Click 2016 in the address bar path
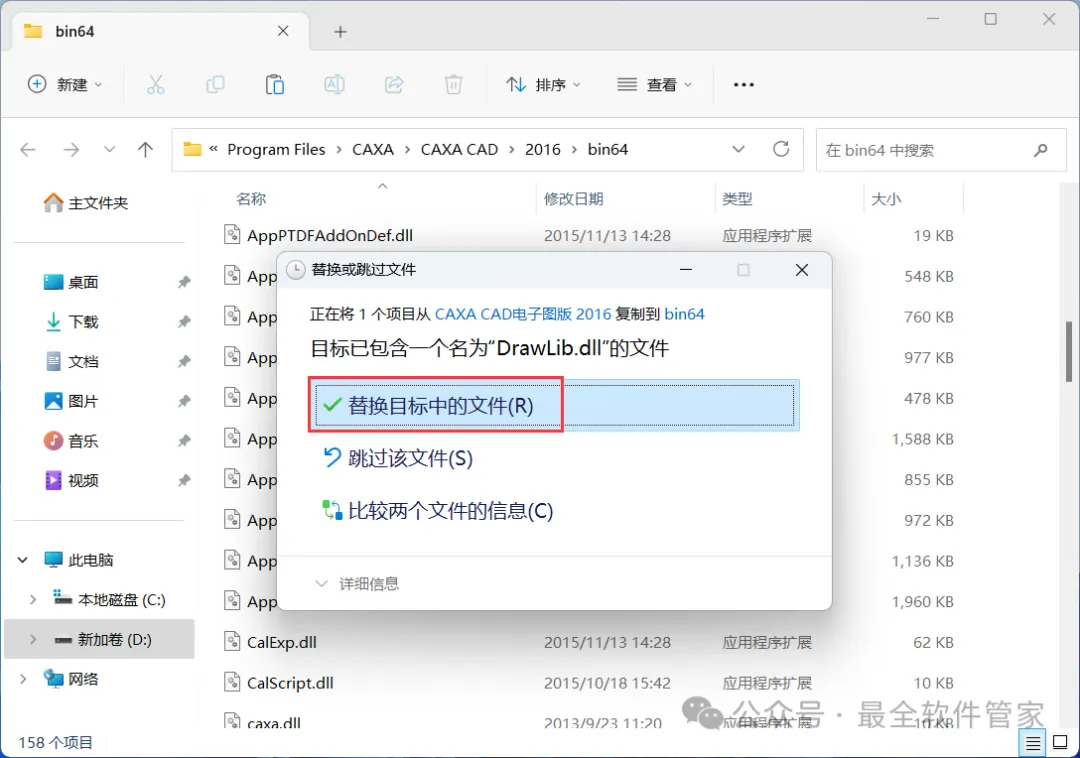Image resolution: width=1080 pixels, height=758 pixels. point(543,149)
